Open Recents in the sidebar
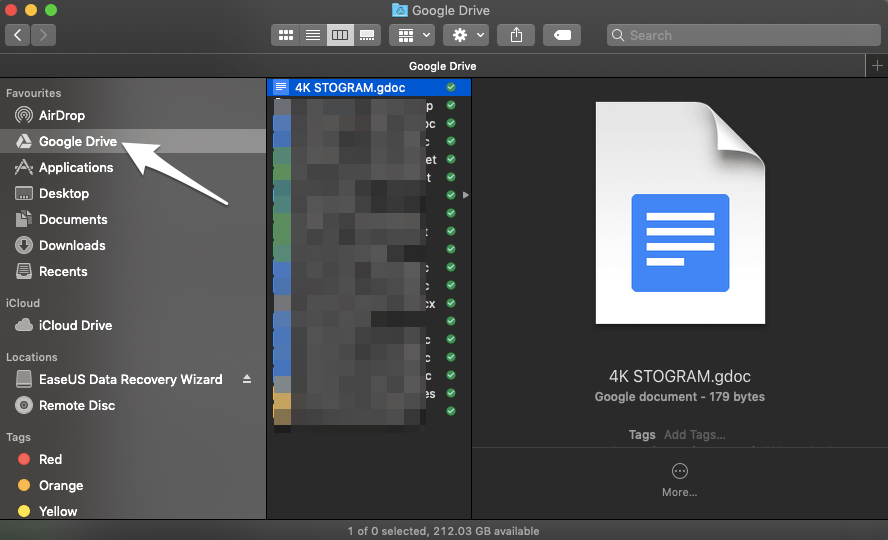The image size is (888, 540). [x=133, y=272]
